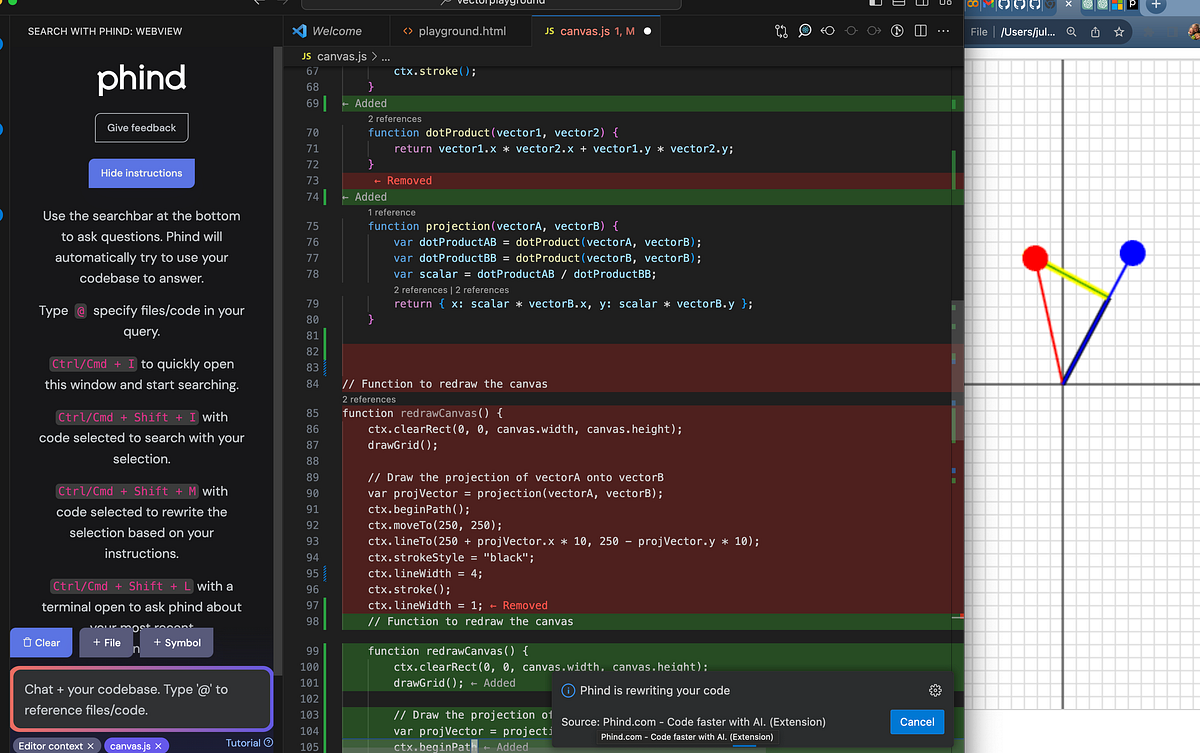Click the Give feedback button
Image resolution: width=1200 pixels, height=753 pixels.
tap(141, 127)
